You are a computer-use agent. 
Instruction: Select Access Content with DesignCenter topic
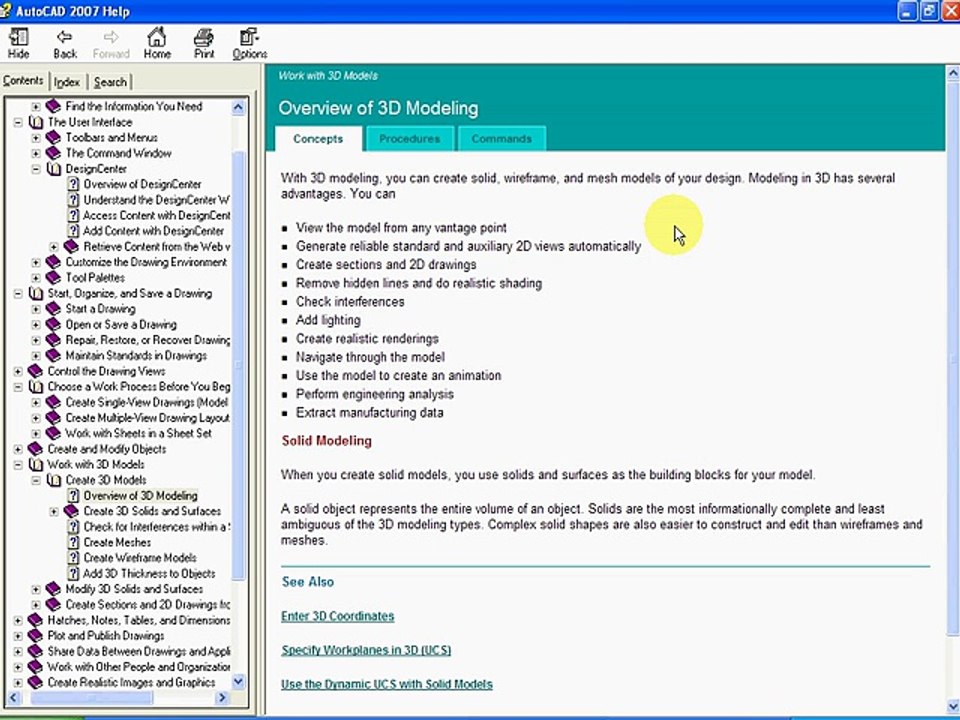click(157, 216)
